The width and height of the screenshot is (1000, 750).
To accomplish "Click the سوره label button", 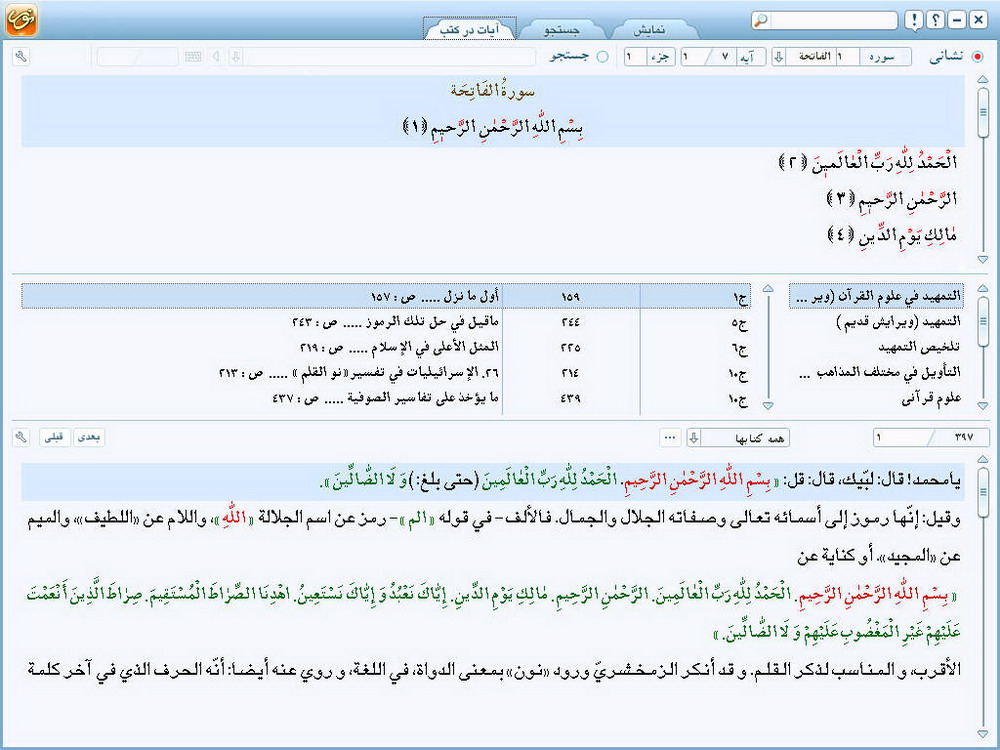I will 885,57.
